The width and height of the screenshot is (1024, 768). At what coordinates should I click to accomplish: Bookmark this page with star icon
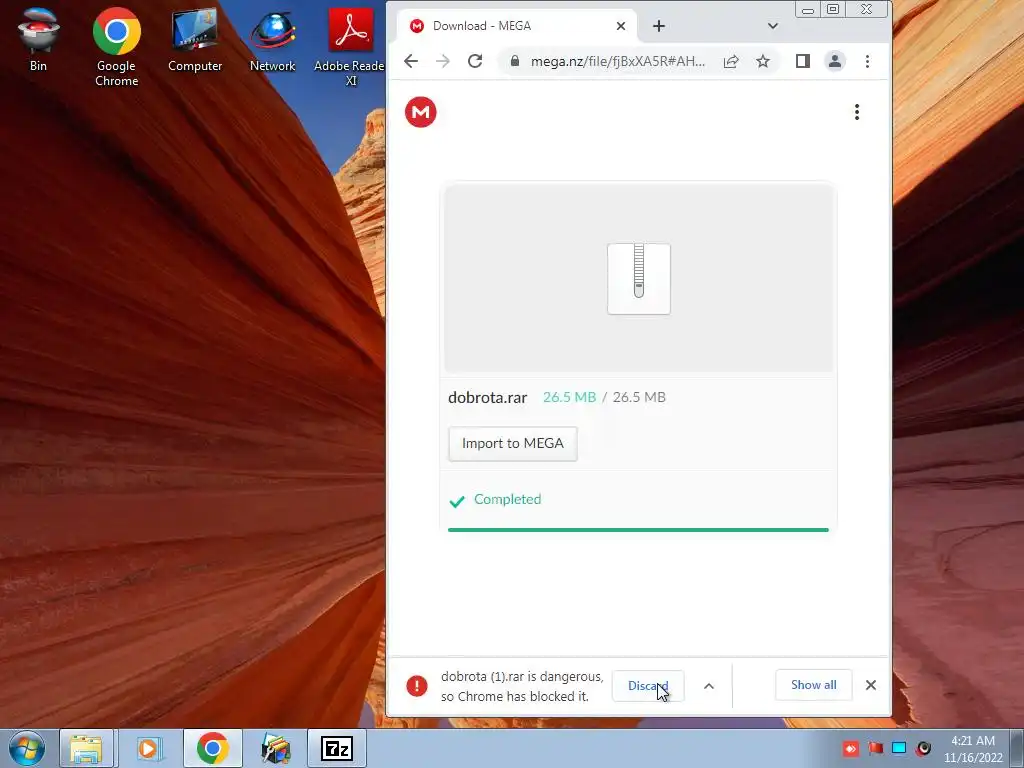pyautogui.click(x=763, y=61)
